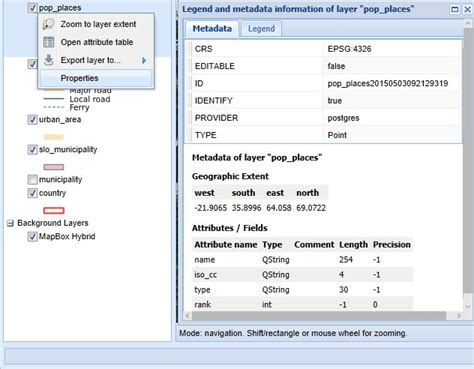474x369 pixels.
Task: Choose Open attribute table
Action: pos(97,42)
